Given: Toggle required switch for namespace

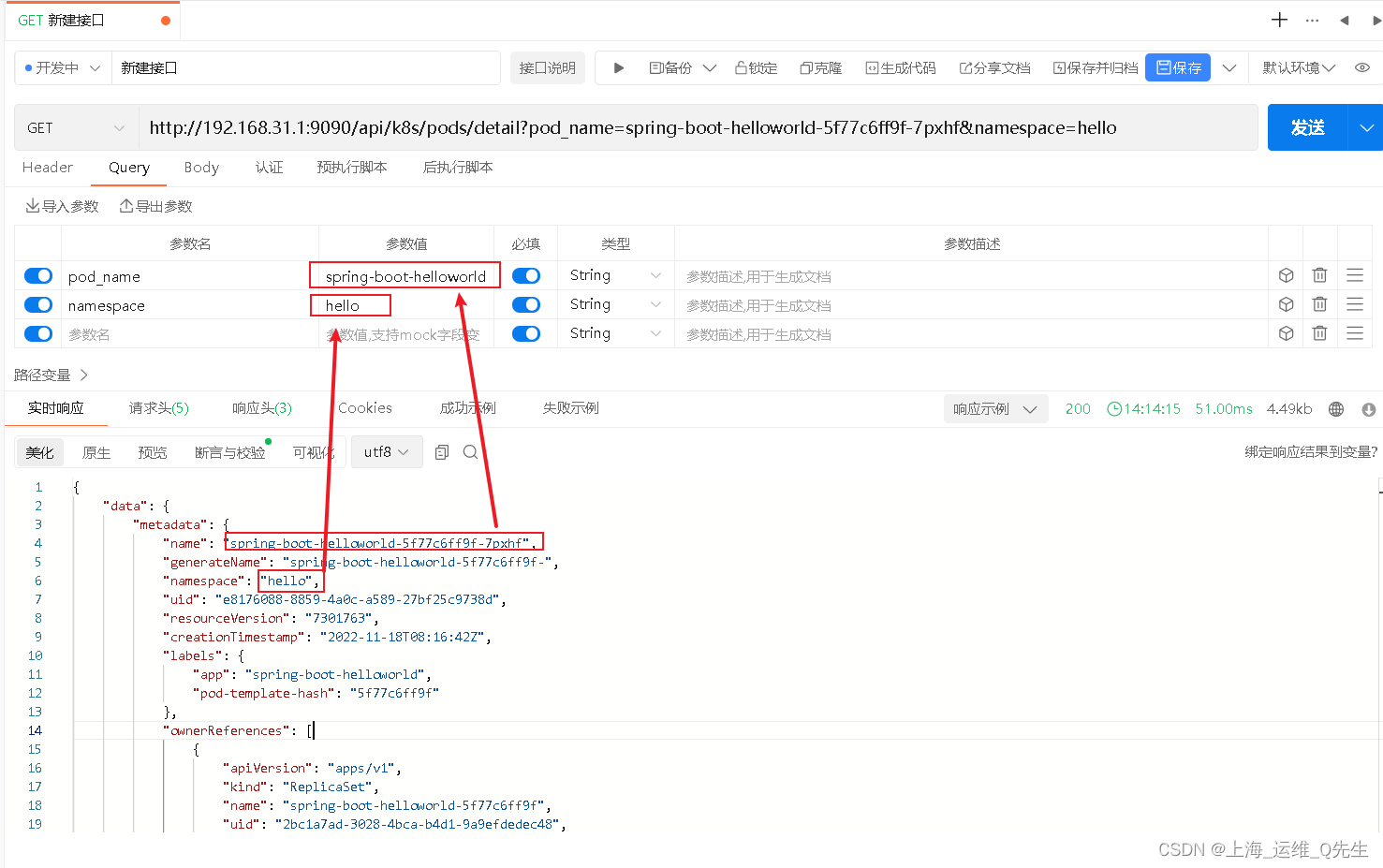Looking at the screenshot, I should (526, 304).
